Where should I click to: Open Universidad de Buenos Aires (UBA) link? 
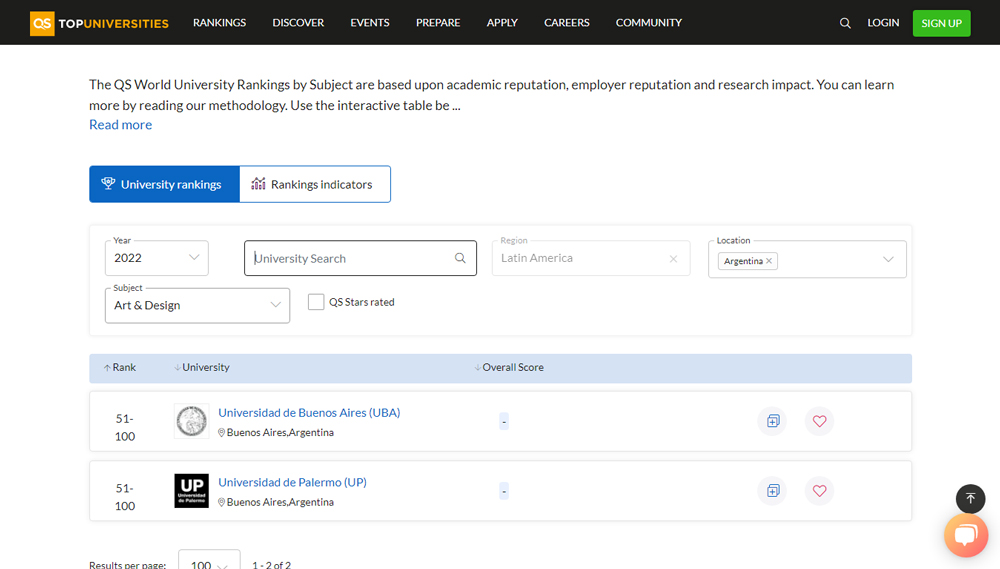309,413
